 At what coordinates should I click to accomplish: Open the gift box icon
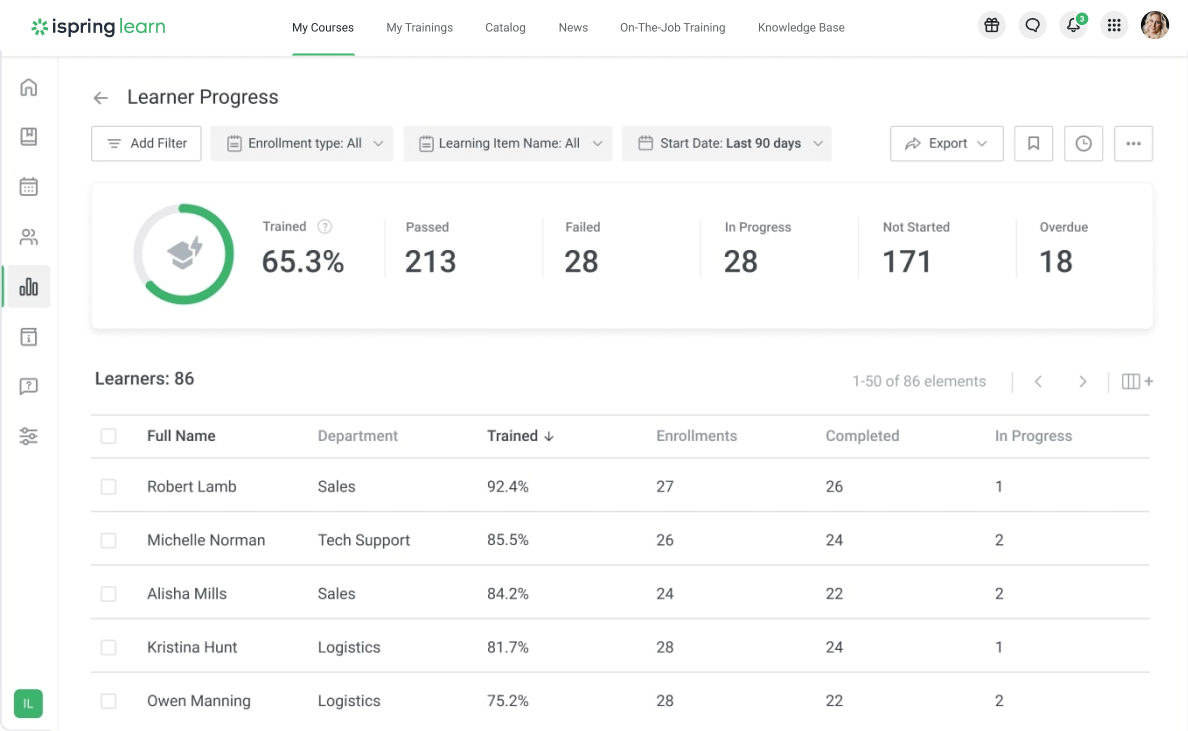tap(992, 26)
